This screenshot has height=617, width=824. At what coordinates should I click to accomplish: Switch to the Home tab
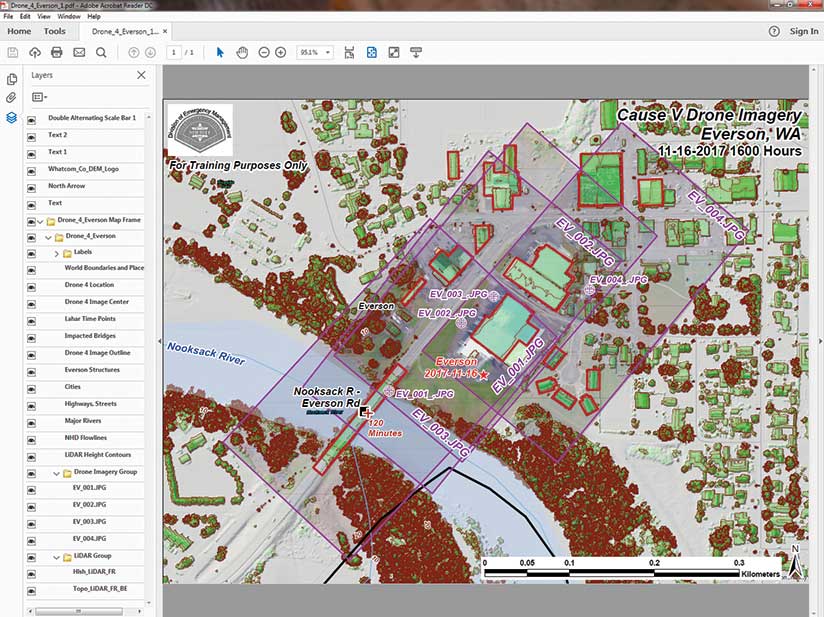(x=19, y=31)
